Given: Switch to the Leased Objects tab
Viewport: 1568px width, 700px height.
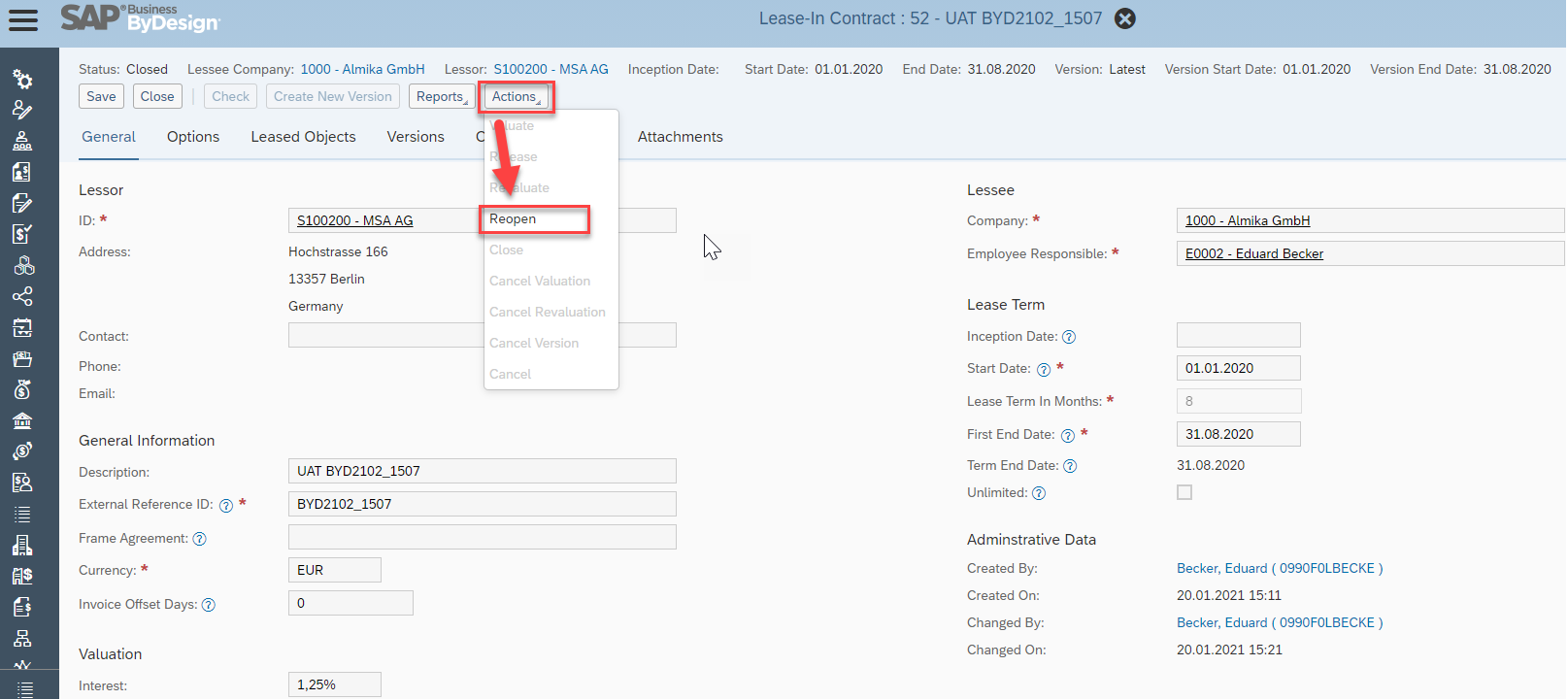Looking at the screenshot, I should [303, 137].
